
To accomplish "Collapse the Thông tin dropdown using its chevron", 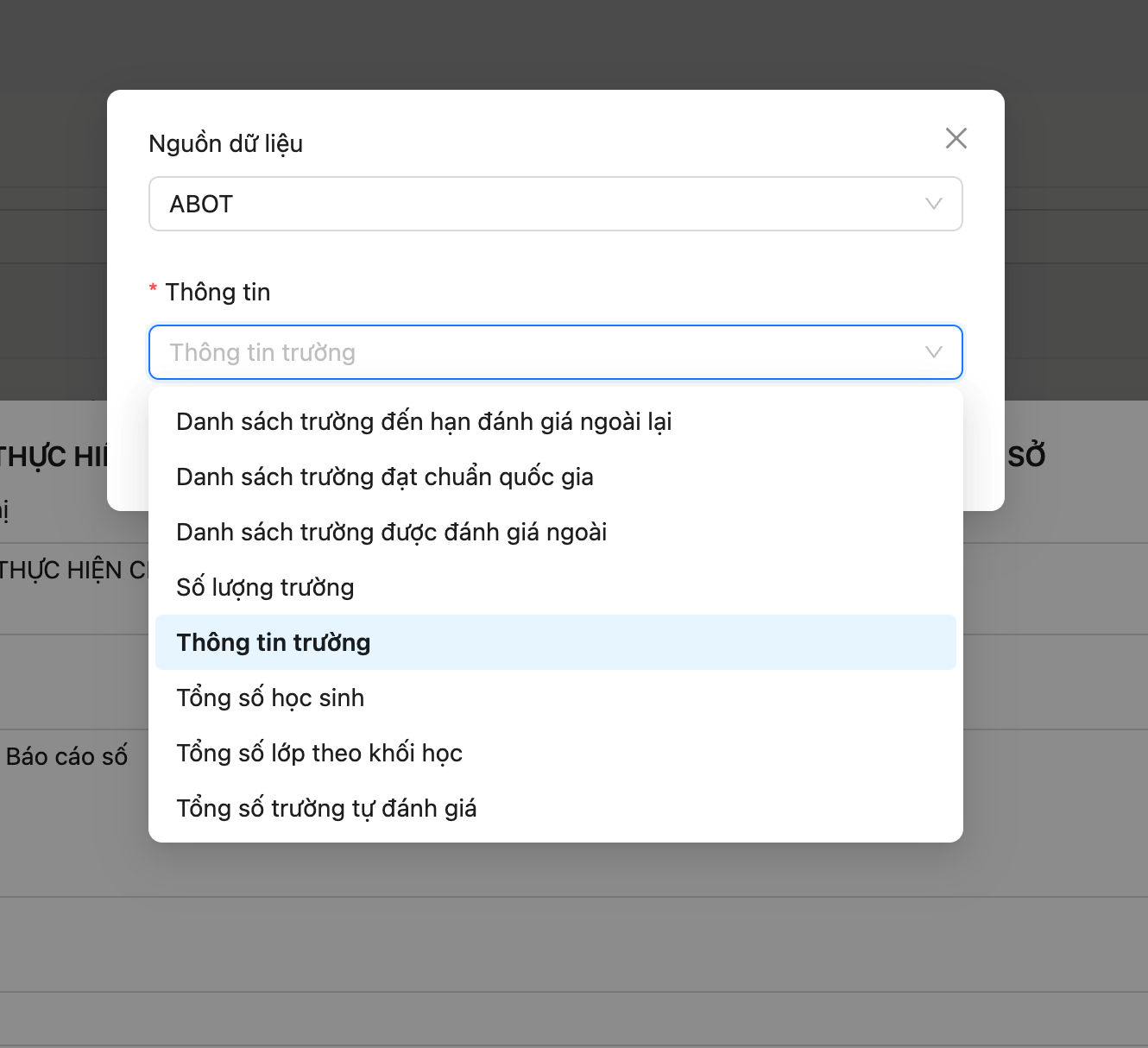I will 933,352.
